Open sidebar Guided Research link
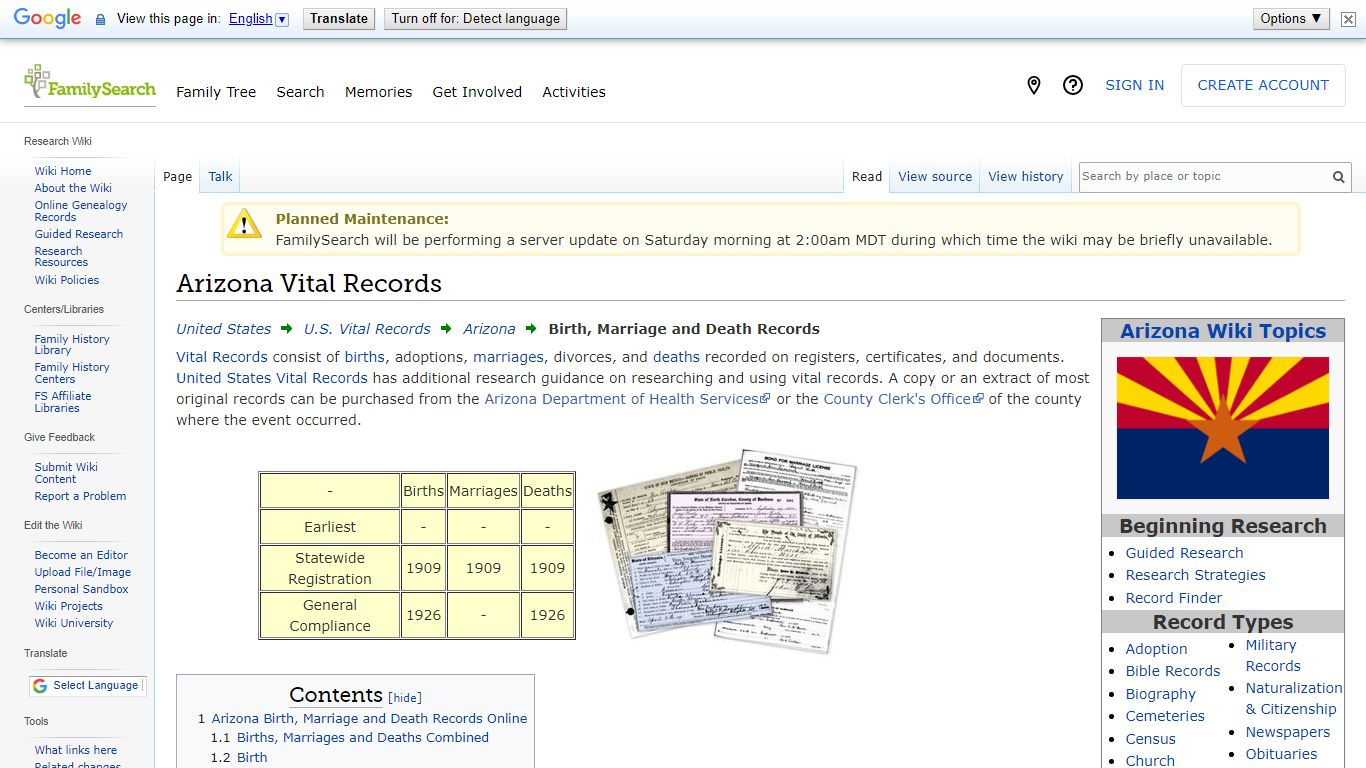 [x=79, y=234]
